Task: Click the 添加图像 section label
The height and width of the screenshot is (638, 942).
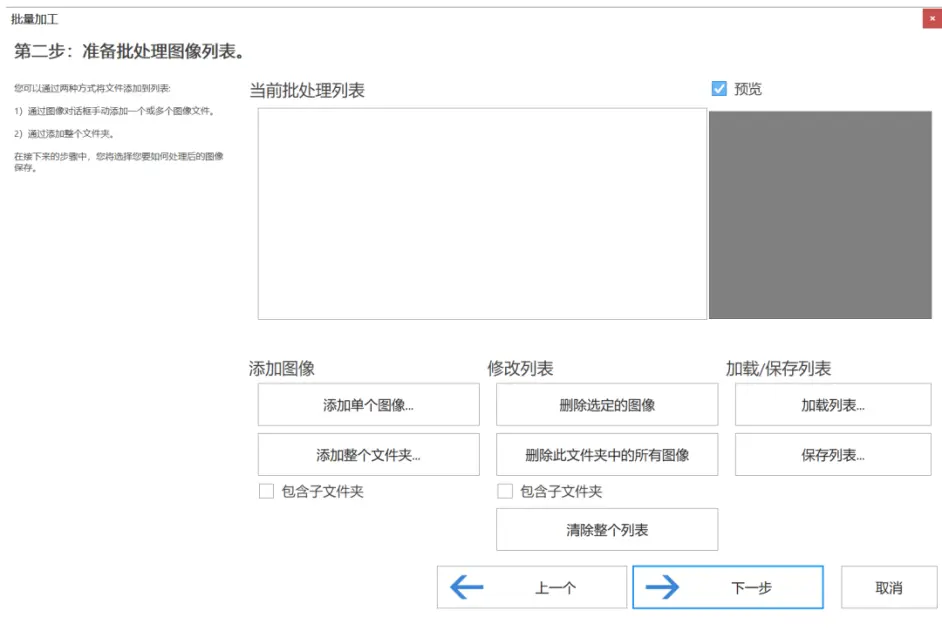Action: tap(282, 368)
